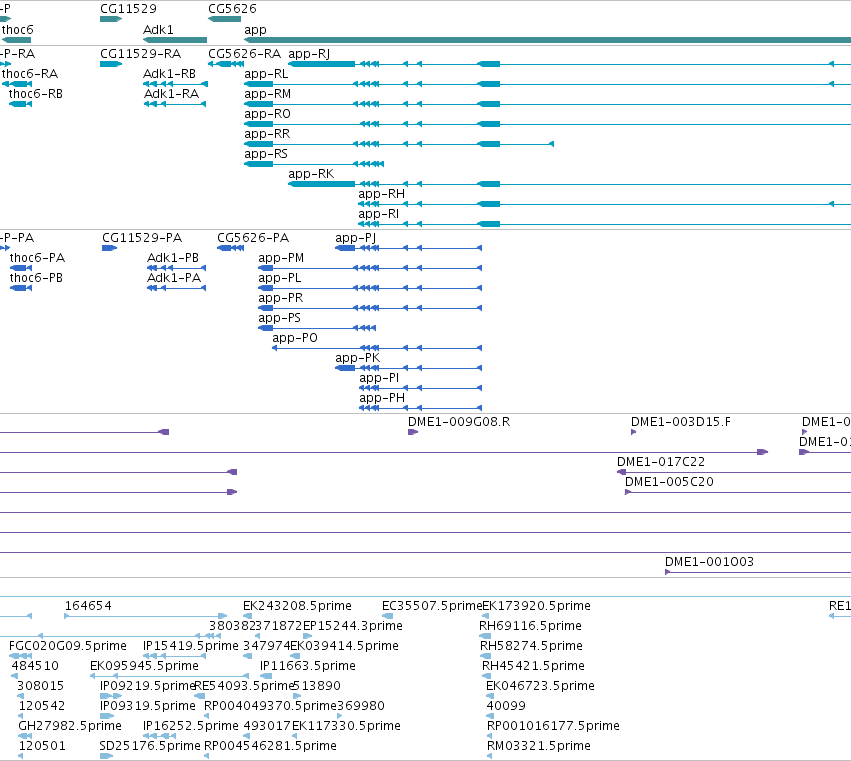Click transcript thoc6-RA
851x761 pixels.
coord(30,74)
